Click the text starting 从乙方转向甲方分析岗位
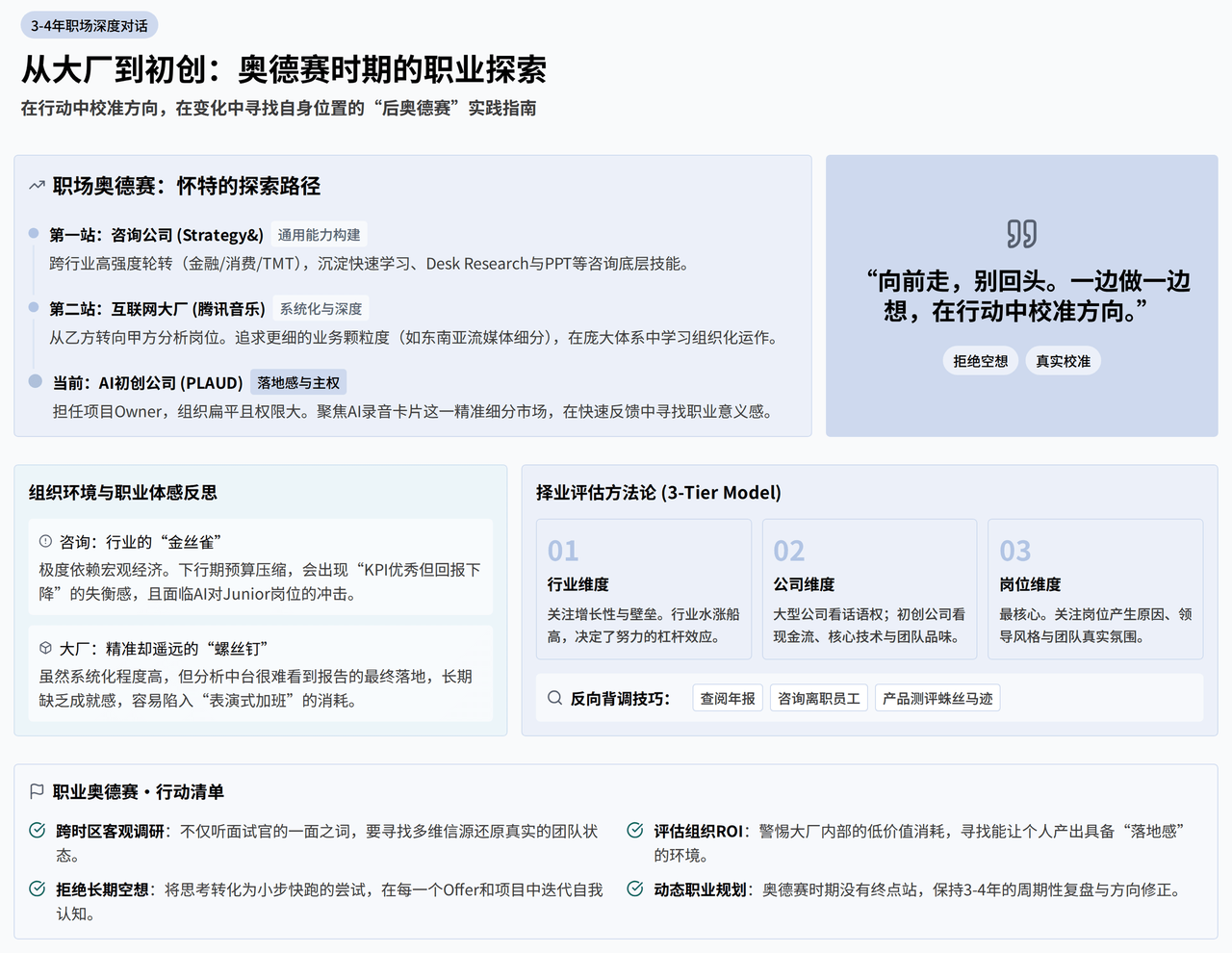1232x953 pixels. pos(414,338)
